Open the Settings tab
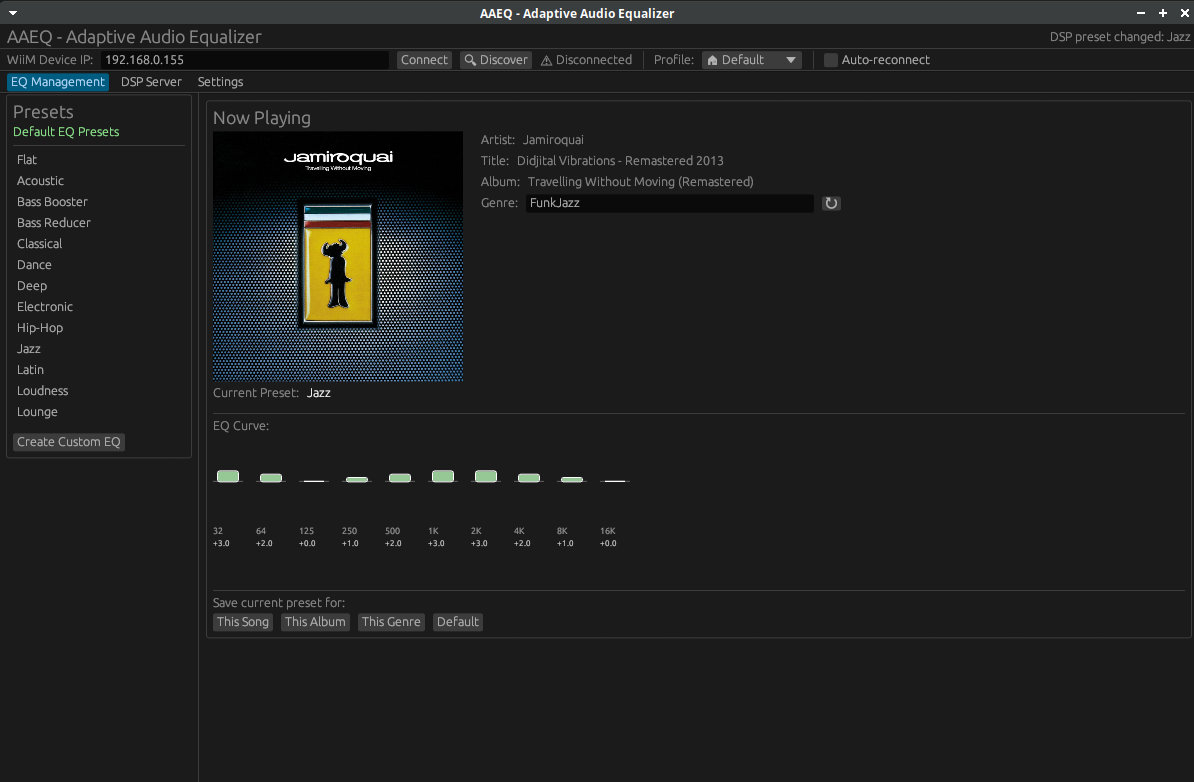 pyautogui.click(x=220, y=82)
